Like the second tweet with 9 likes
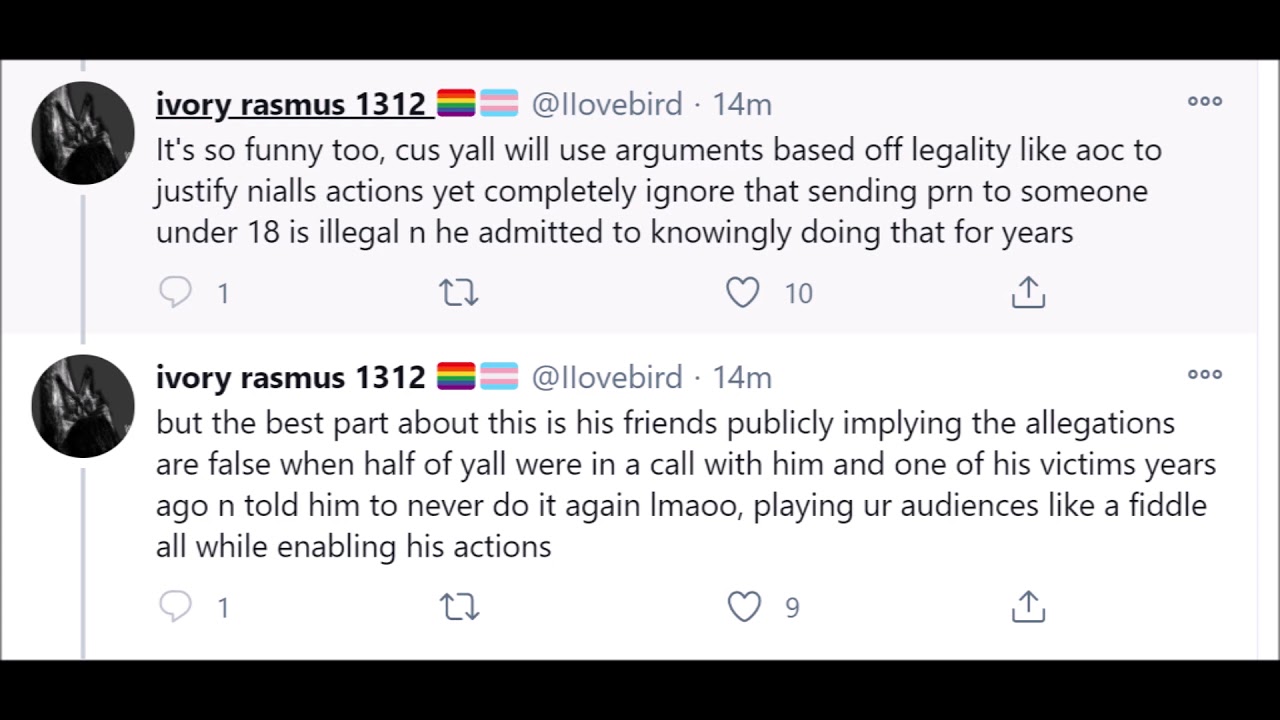The height and width of the screenshot is (720, 1280). pos(744,606)
